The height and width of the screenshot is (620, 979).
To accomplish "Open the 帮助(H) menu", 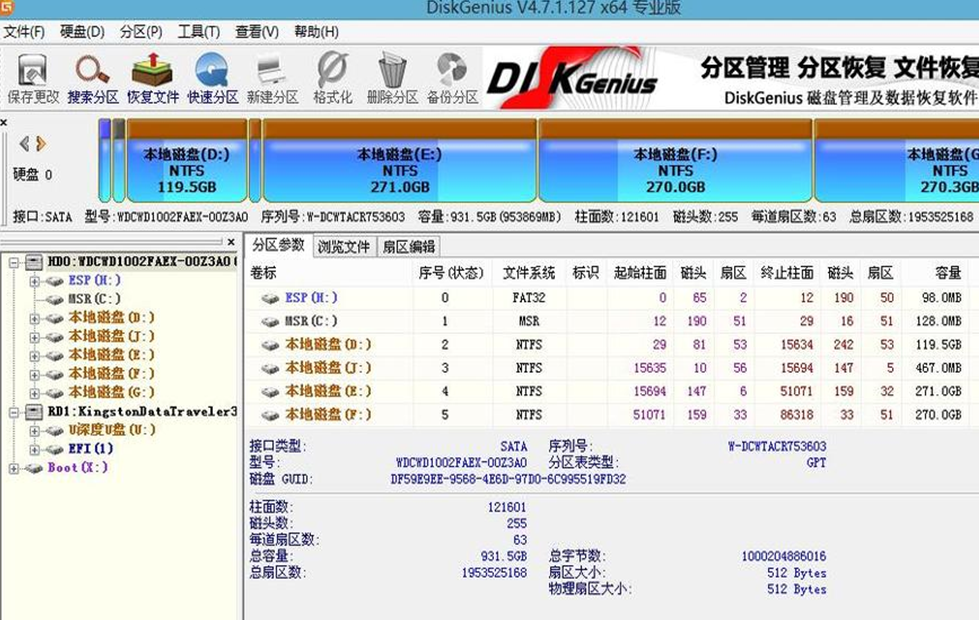I will point(316,32).
